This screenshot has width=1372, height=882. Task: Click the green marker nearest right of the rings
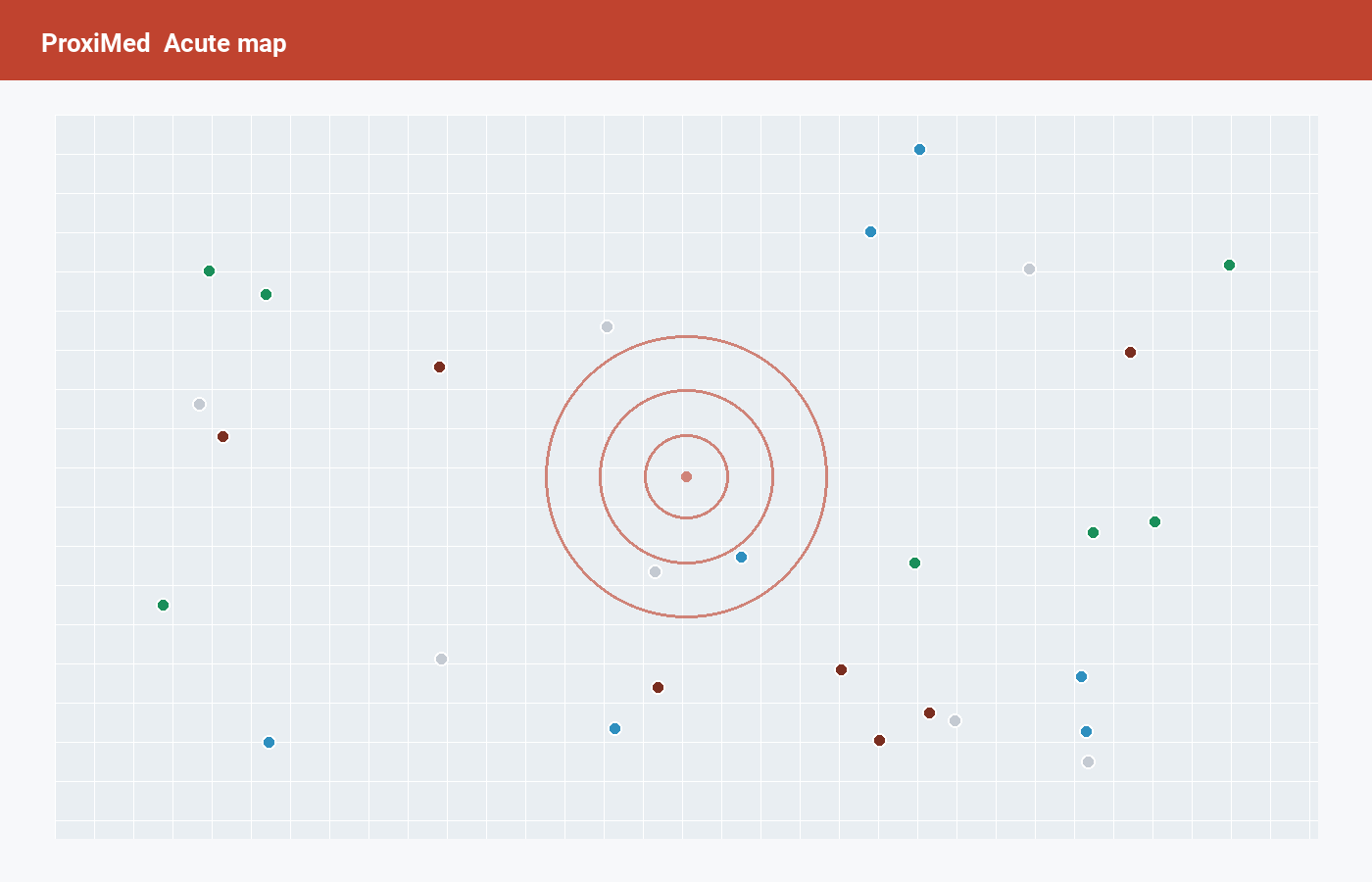point(914,563)
